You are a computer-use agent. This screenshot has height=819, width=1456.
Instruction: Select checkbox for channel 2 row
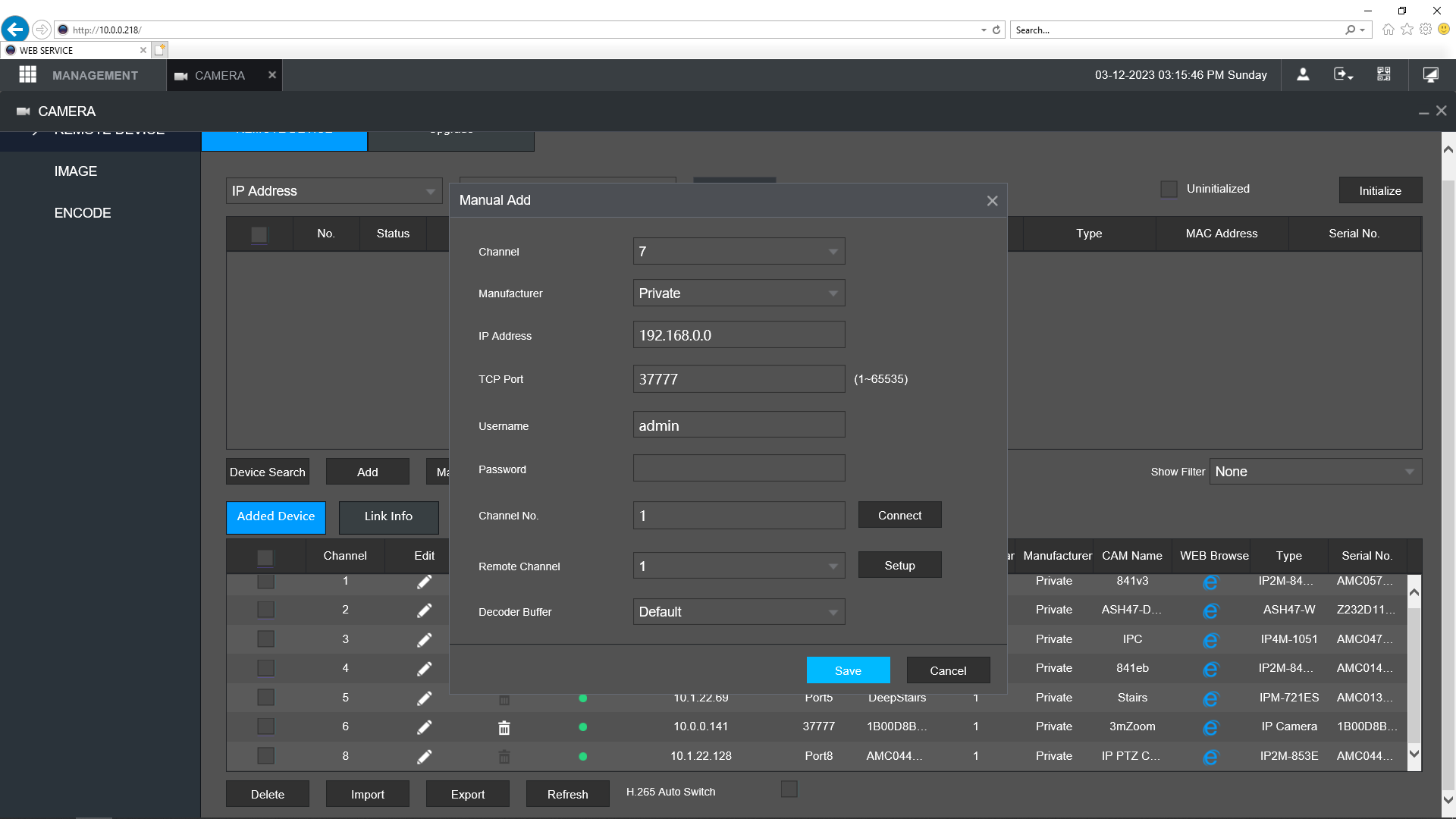tap(265, 610)
